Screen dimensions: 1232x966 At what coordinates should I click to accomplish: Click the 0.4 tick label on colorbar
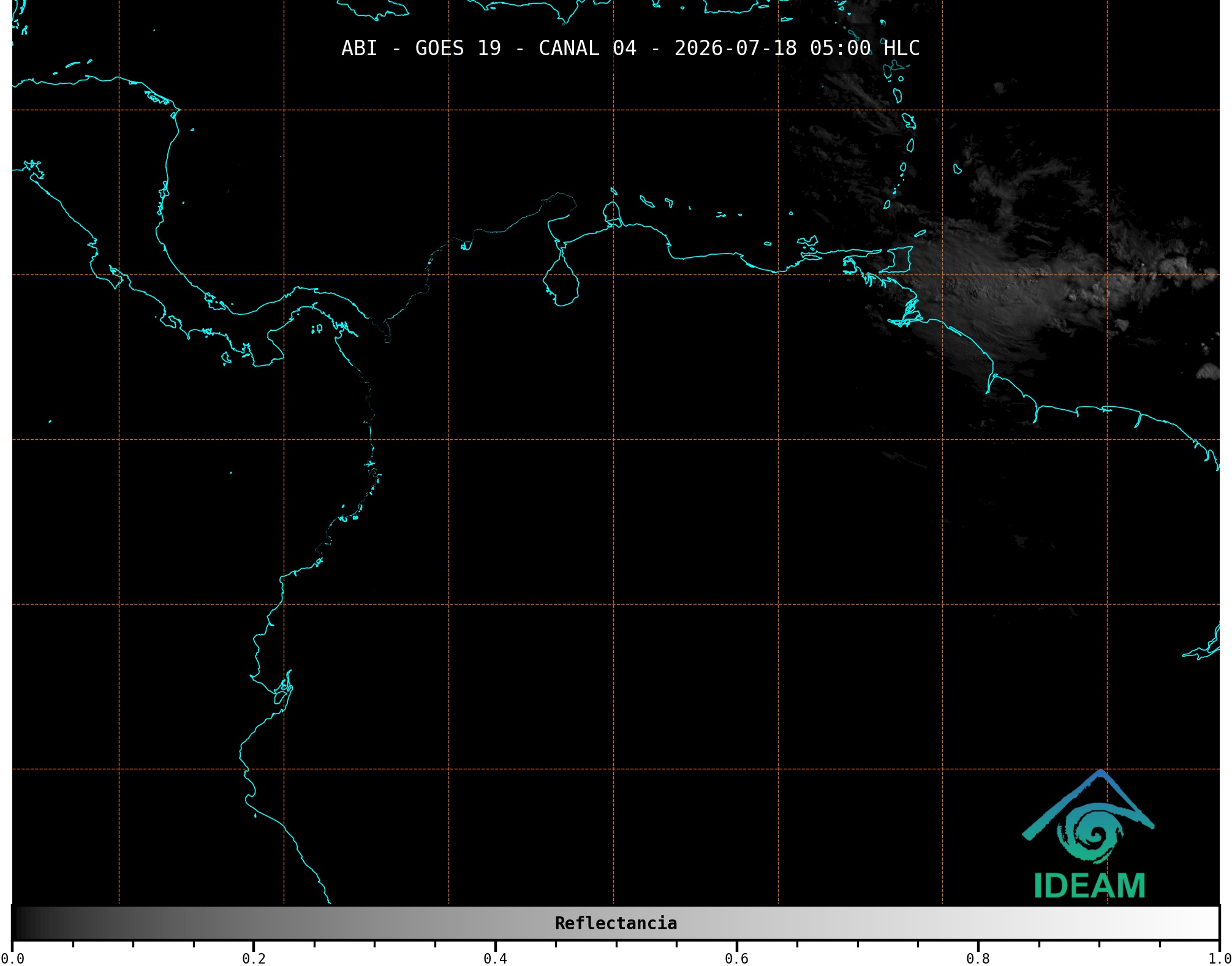[495, 959]
